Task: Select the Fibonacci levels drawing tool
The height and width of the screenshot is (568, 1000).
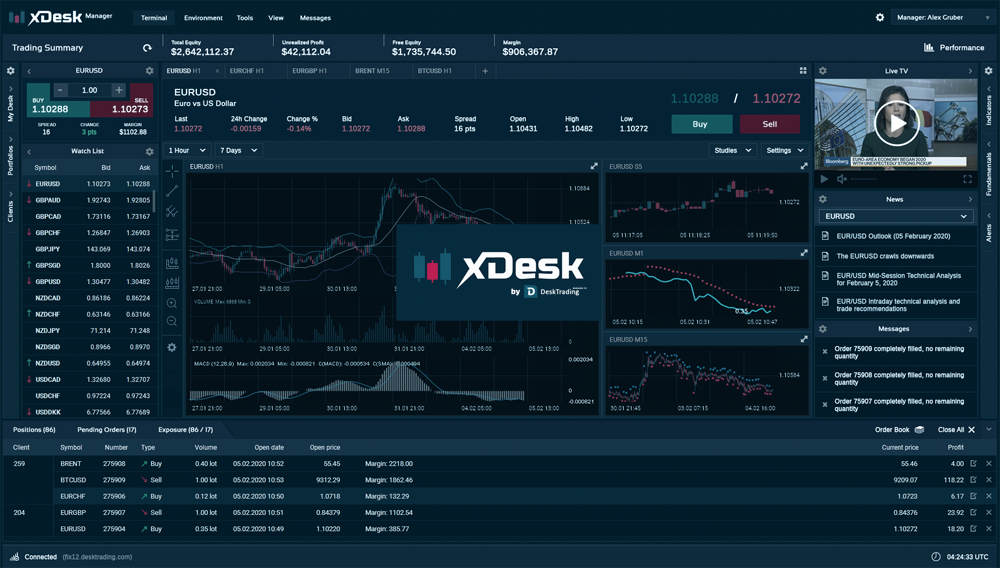Action: pyautogui.click(x=172, y=235)
